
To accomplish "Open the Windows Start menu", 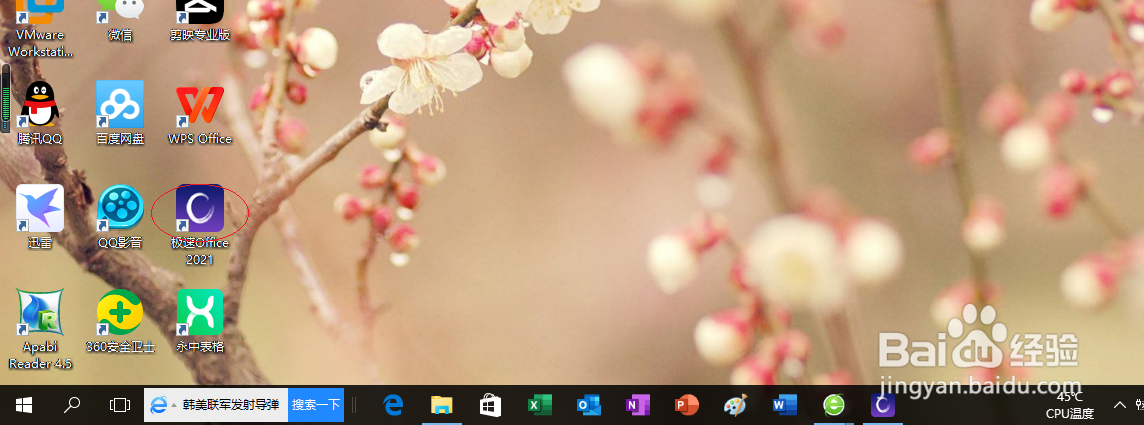I will pos(23,405).
